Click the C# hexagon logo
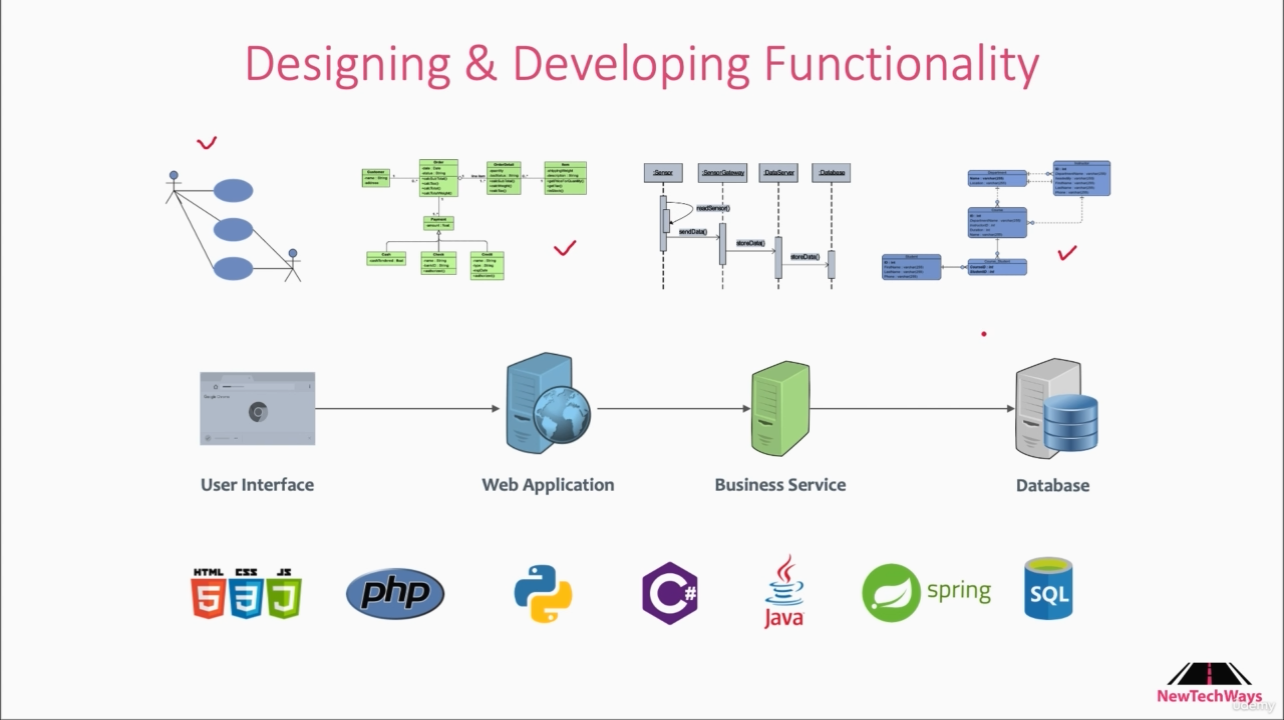 pos(669,593)
